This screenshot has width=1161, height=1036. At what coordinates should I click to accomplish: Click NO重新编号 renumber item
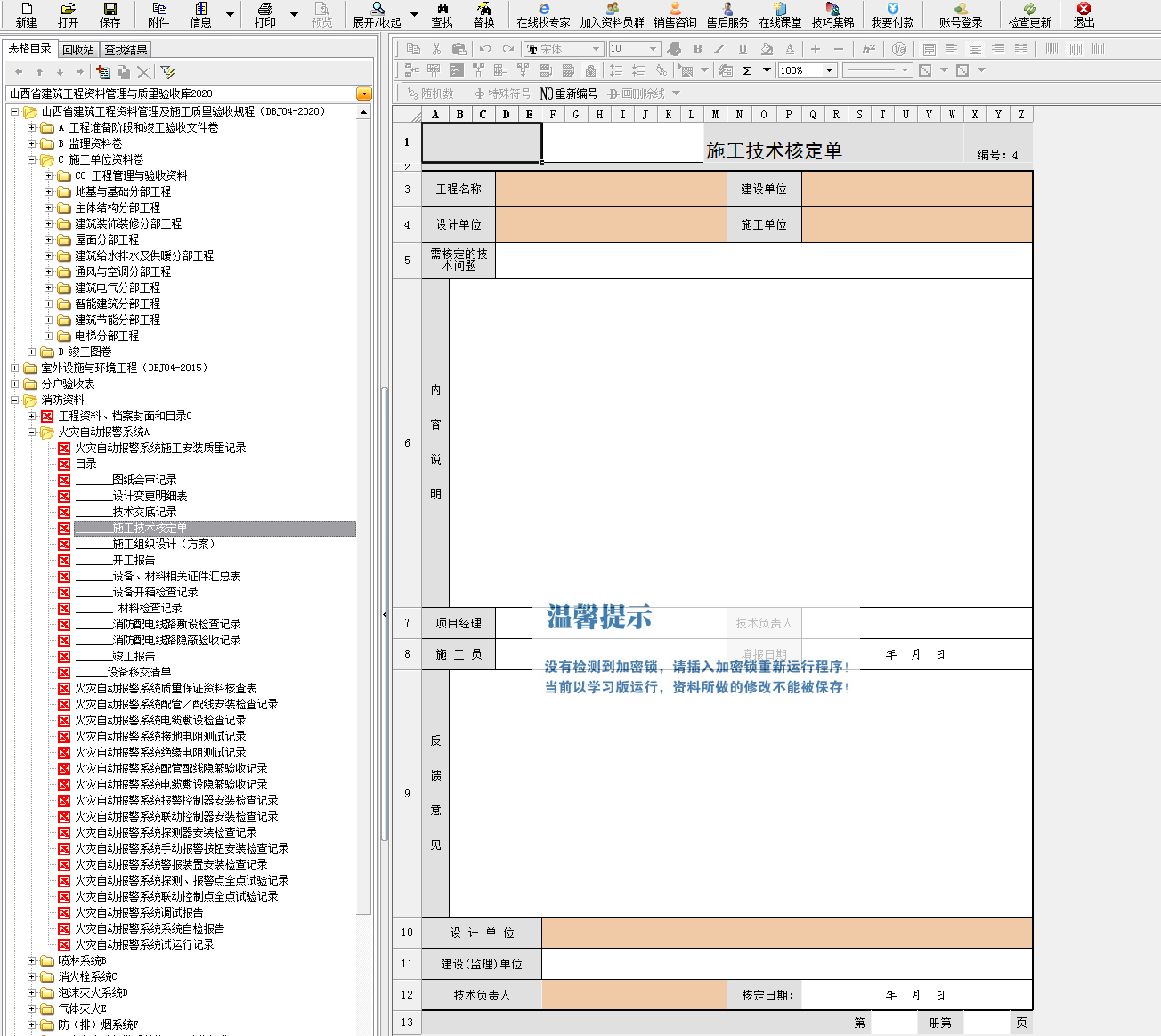pyautogui.click(x=569, y=93)
